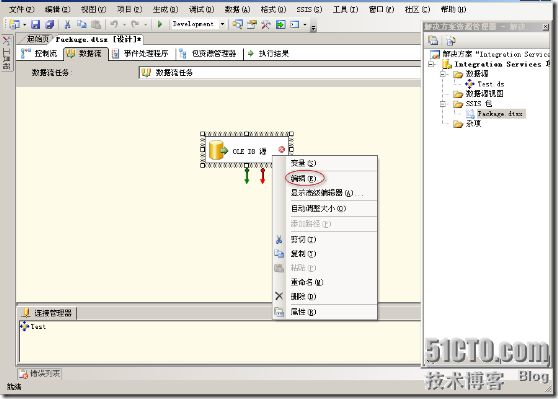Select the 数据源视图 (Data Source Views) folder

[x=479, y=94]
